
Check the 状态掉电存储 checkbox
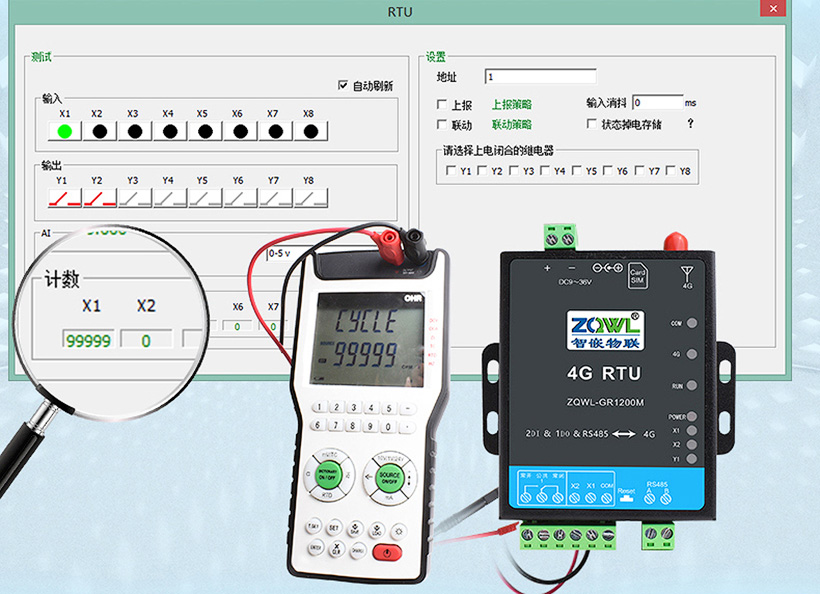pyautogui.click(x=592, y=124)
